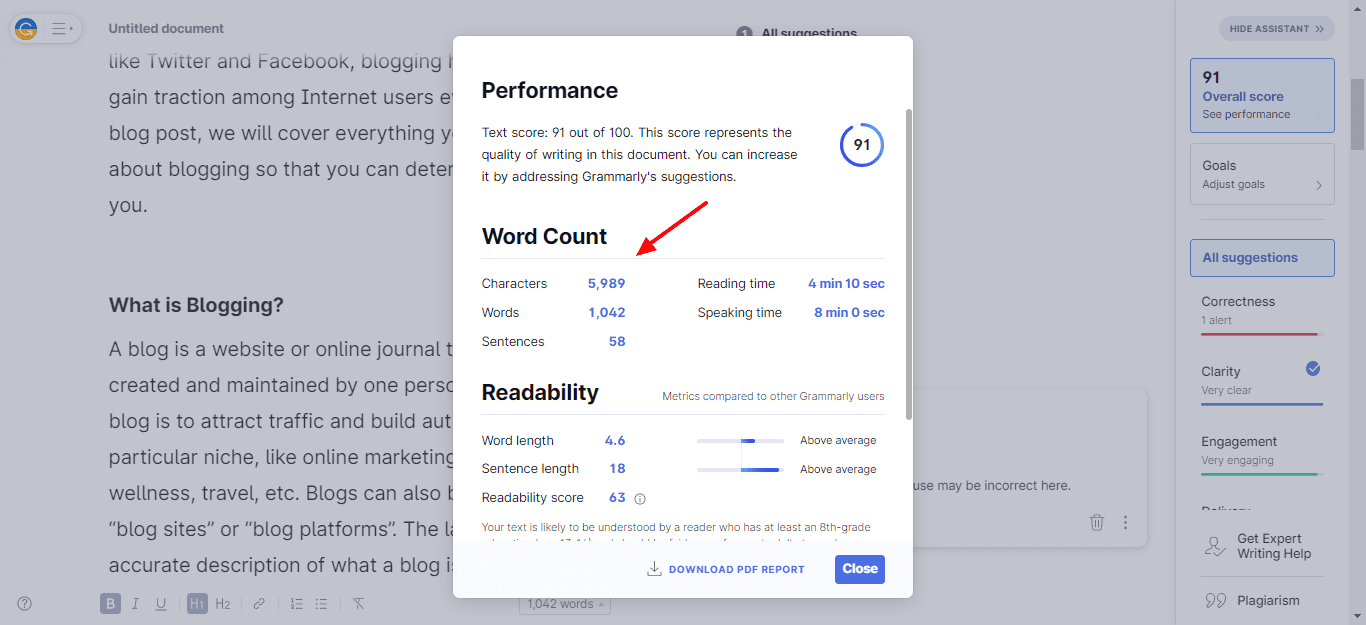Screen dimensions: 1366x625
Task: Open the 1,042 words counter dropdown
Action: pyautogui.click(x=565, y=604)
